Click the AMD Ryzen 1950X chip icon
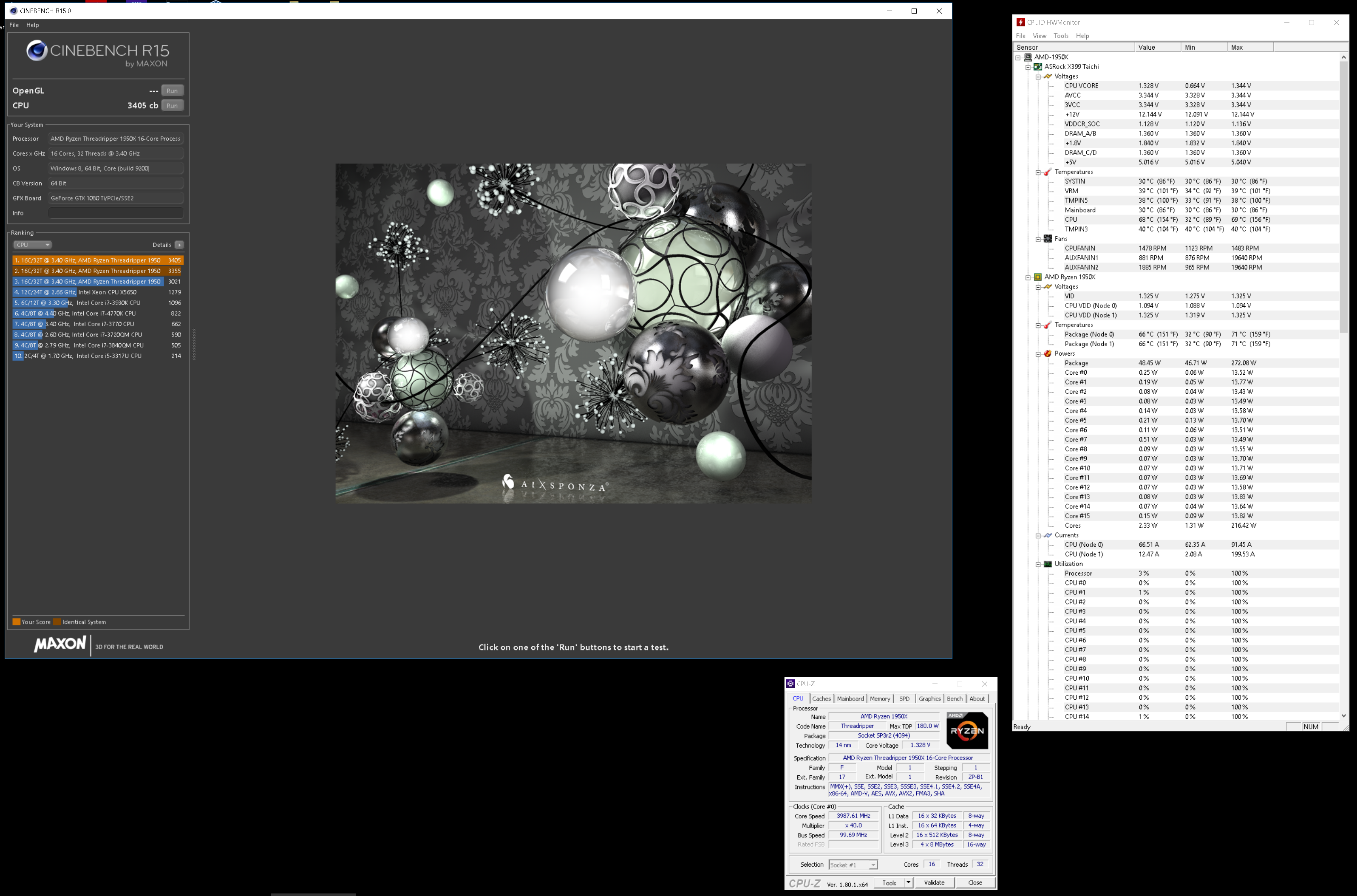Image resolution: width=1357 pixels, height=896 pixels. point(1037,277)
